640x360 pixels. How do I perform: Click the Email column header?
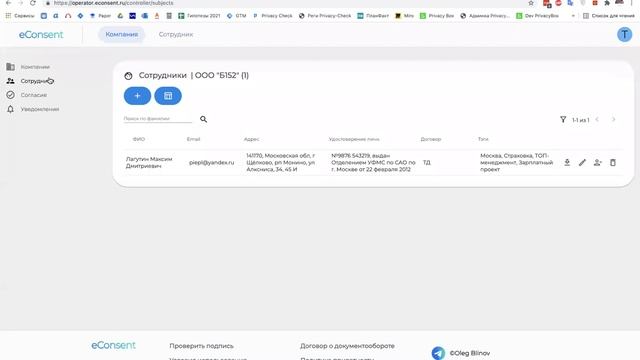(193, 139)
